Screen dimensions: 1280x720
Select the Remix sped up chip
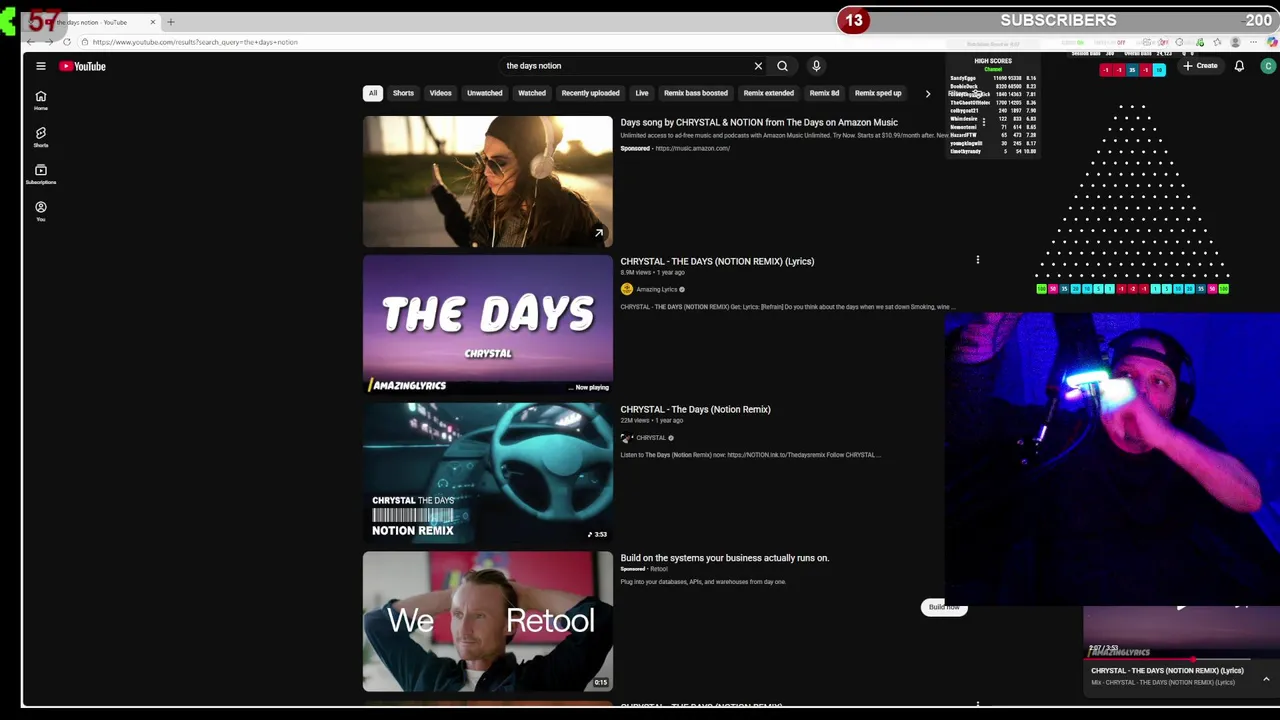click(x=878, y=93)
